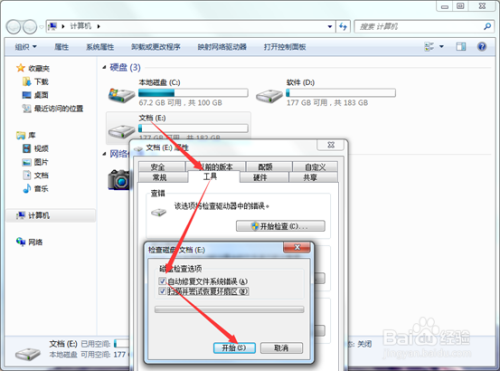Click 映射网络驱动器 in the toolbar
This screenshot has width=500, height=371.
222,47
